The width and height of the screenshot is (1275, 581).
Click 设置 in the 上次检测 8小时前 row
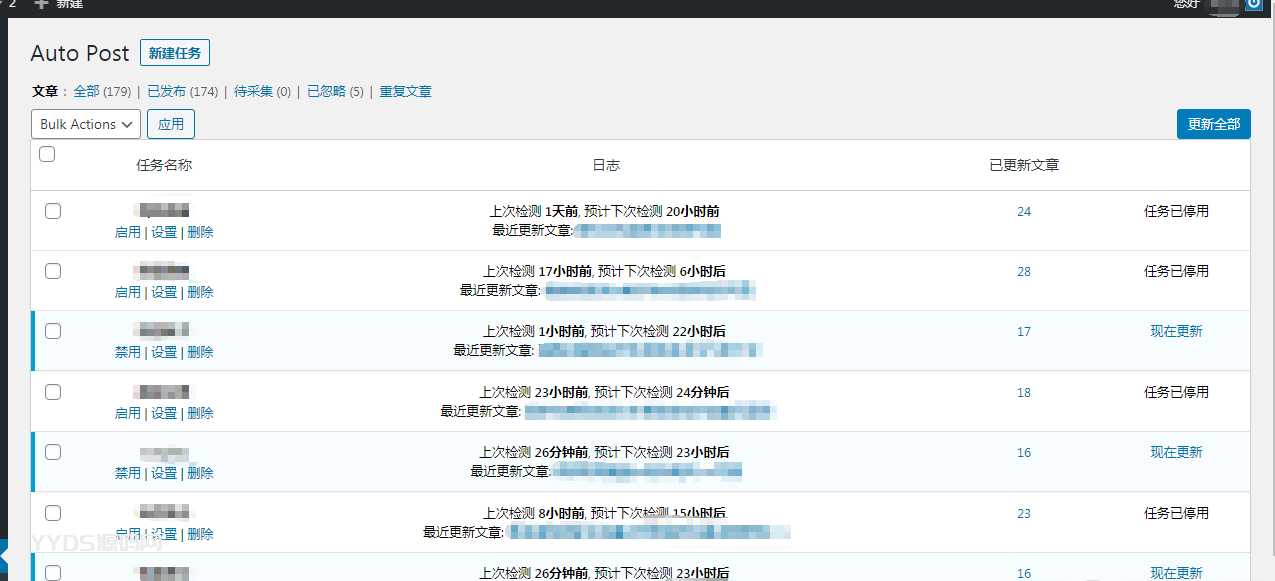[164, 534]
